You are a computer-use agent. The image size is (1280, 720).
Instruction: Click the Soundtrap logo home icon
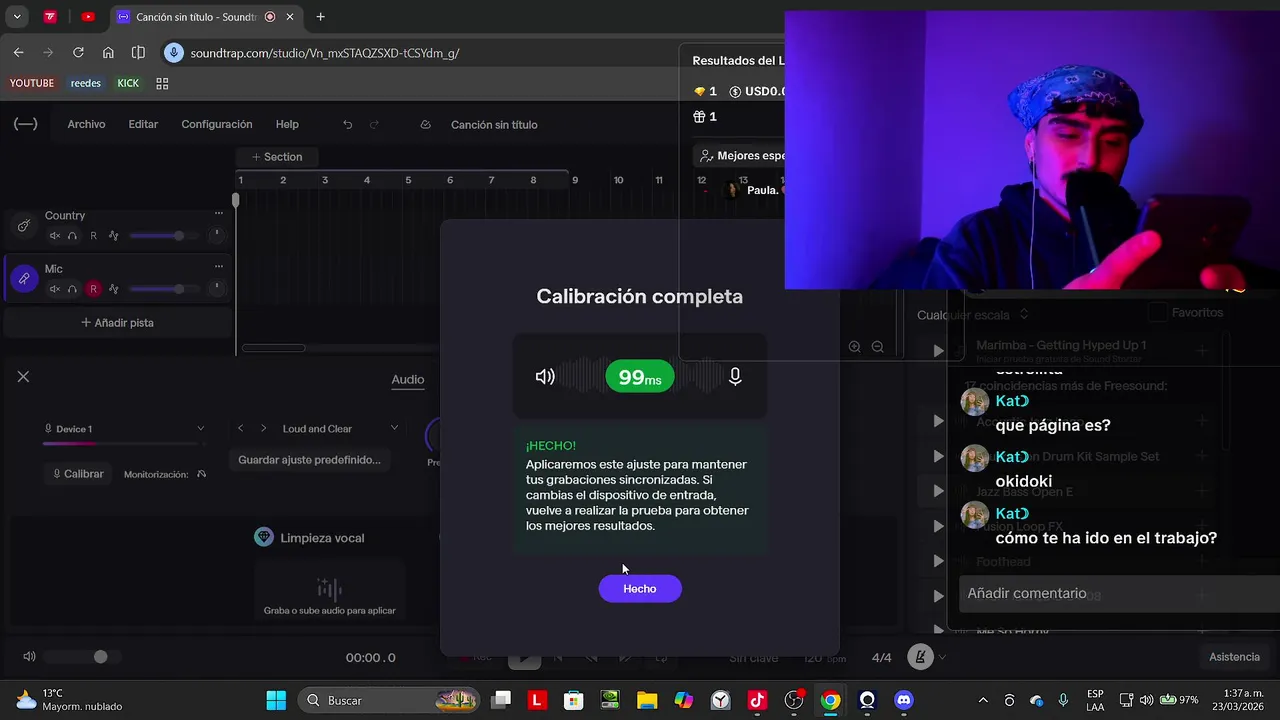[x=25, y=124]
